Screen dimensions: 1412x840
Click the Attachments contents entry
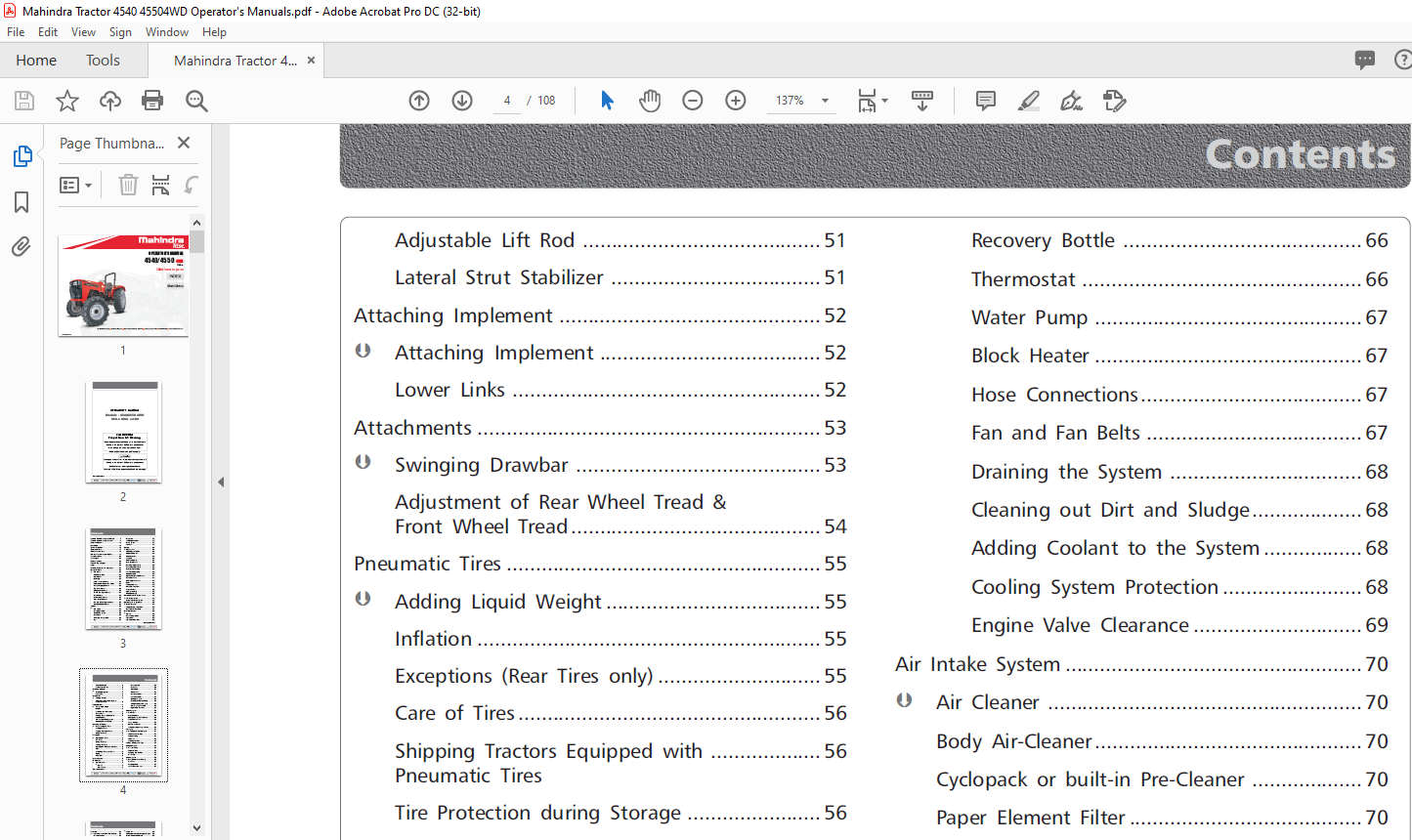[x=600, y=428]
